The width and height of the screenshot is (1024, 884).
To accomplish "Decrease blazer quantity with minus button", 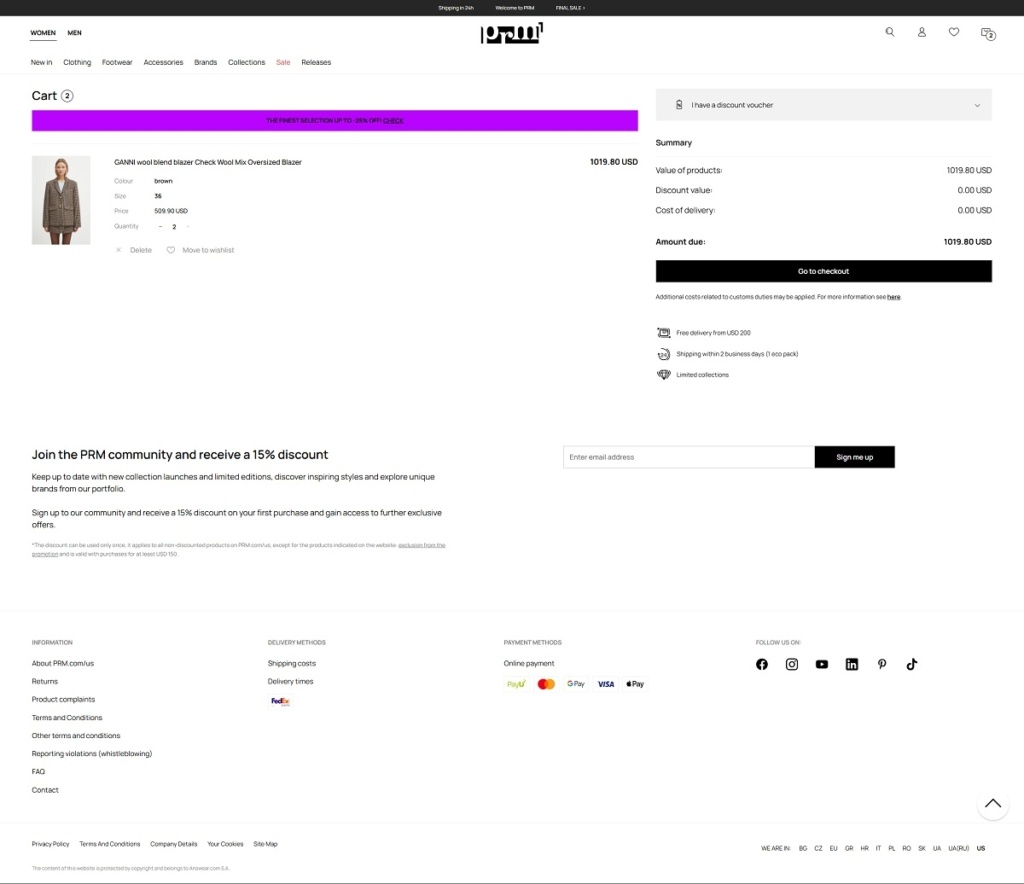I will pos(160,227).
